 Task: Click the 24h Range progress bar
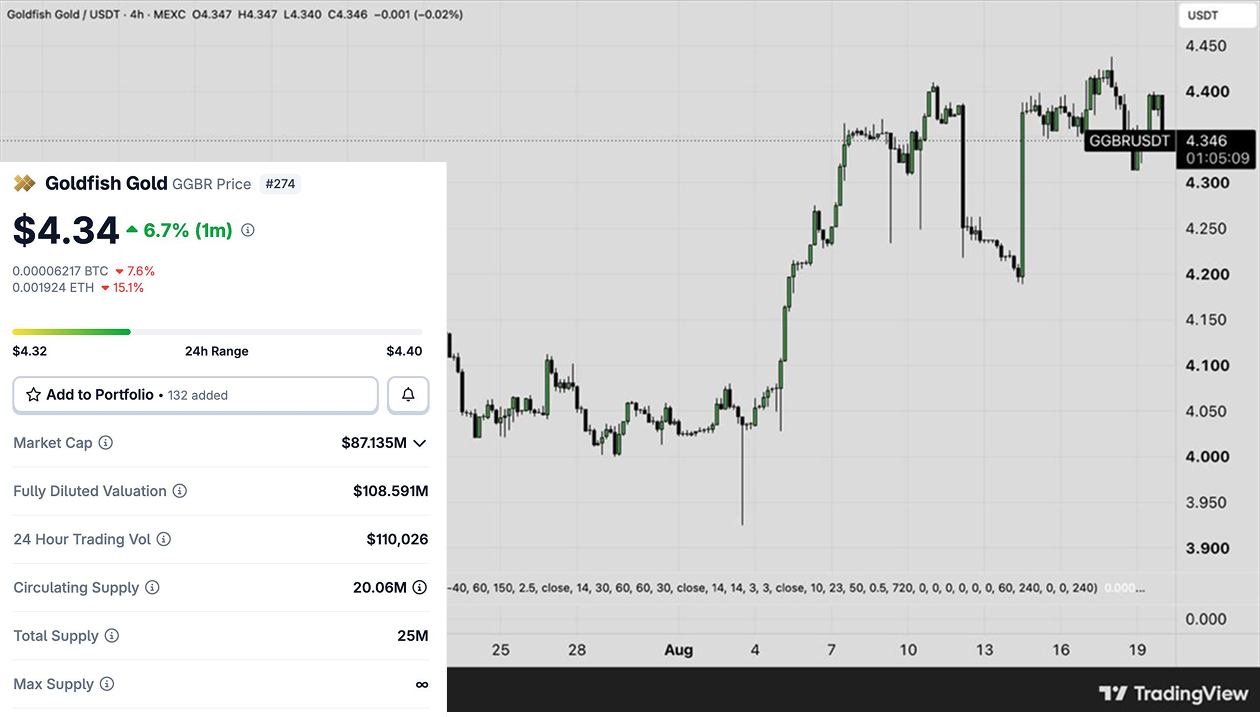point(217,331)
